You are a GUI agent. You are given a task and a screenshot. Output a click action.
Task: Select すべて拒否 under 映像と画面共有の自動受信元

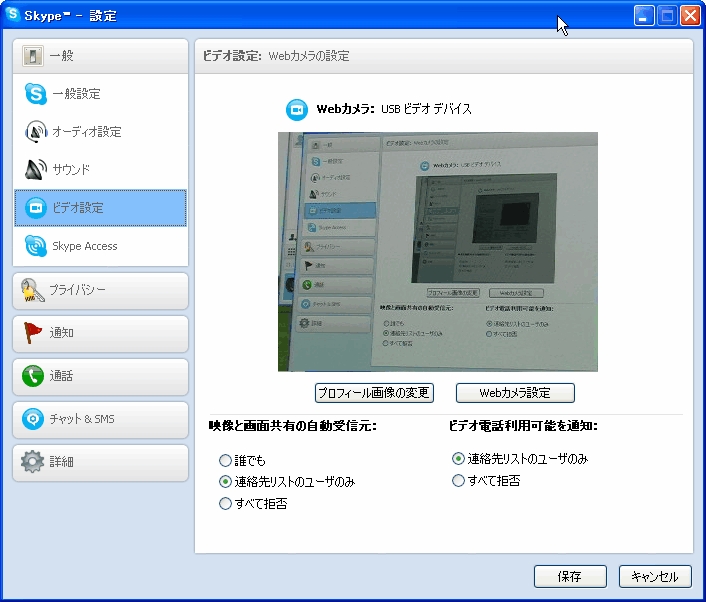[225, 503]
